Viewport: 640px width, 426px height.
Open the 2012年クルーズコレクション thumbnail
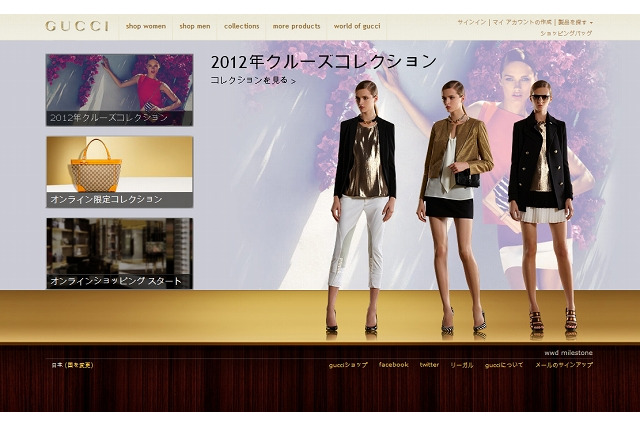tap(120, 90)
